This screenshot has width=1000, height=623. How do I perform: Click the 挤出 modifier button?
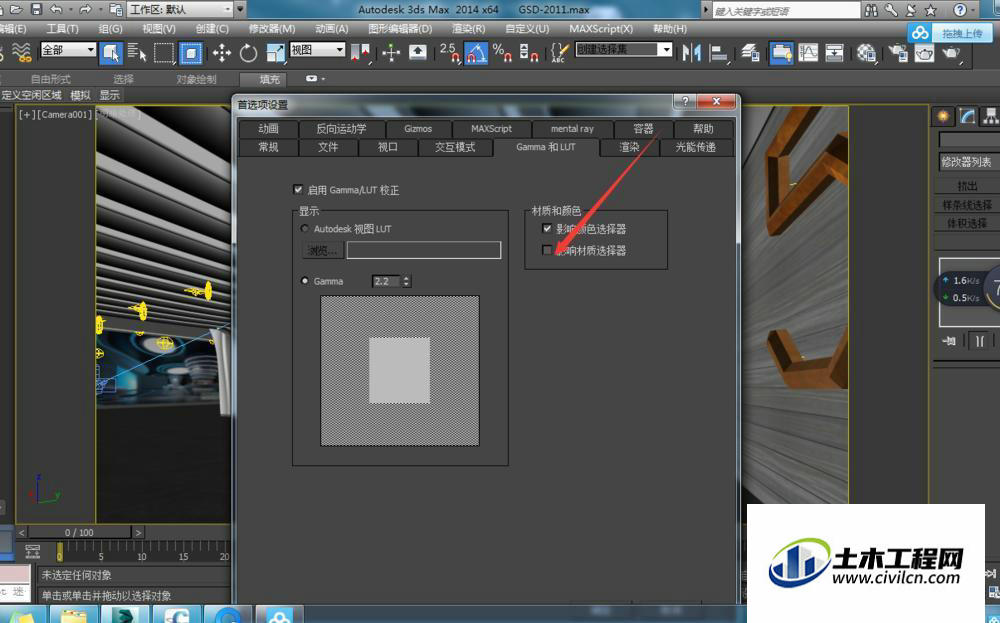coord(967,186)
